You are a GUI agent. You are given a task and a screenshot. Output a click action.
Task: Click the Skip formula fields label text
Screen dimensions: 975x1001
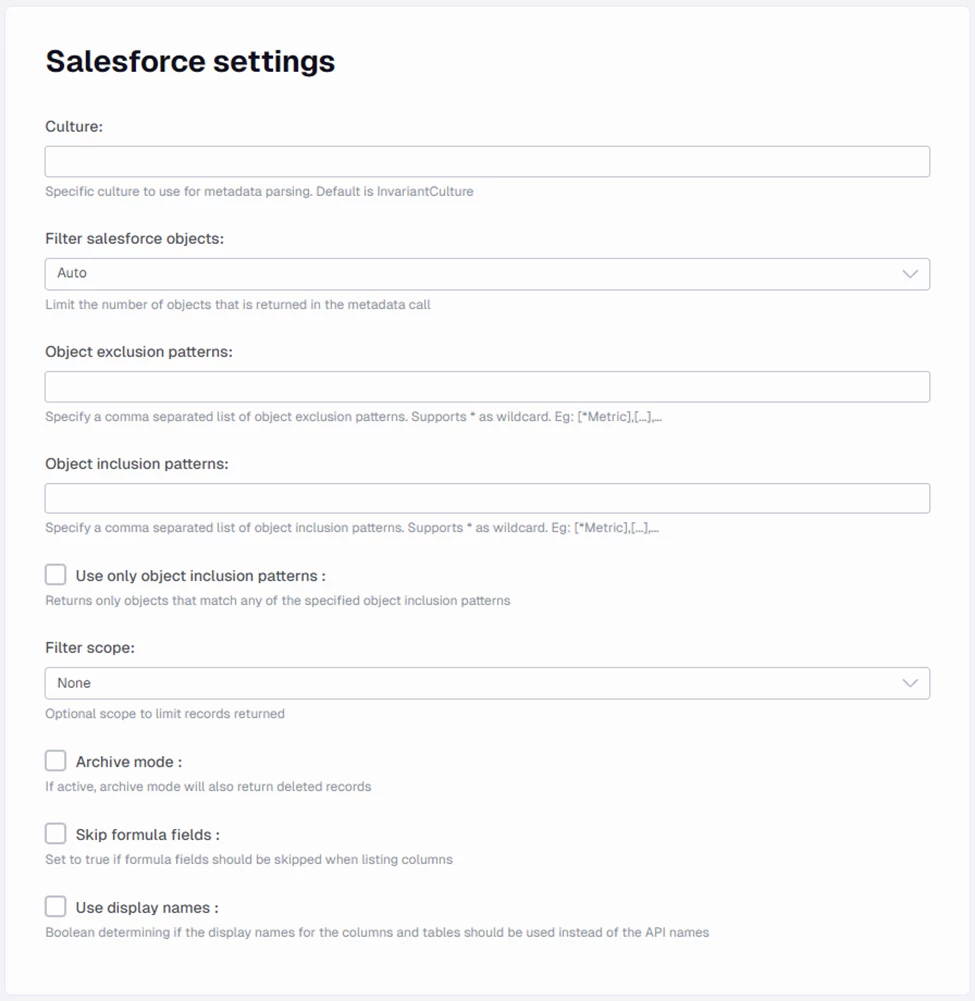(x=147, y=835)
